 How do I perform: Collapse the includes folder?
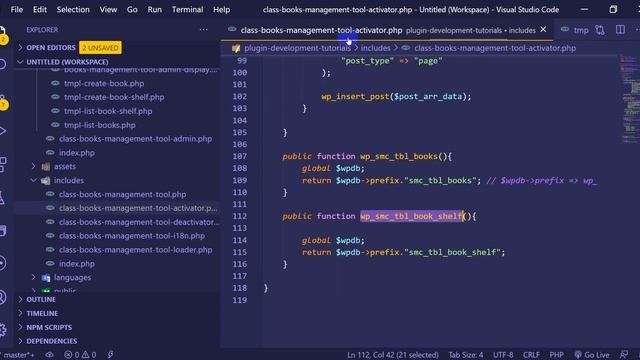pos(69,180)
